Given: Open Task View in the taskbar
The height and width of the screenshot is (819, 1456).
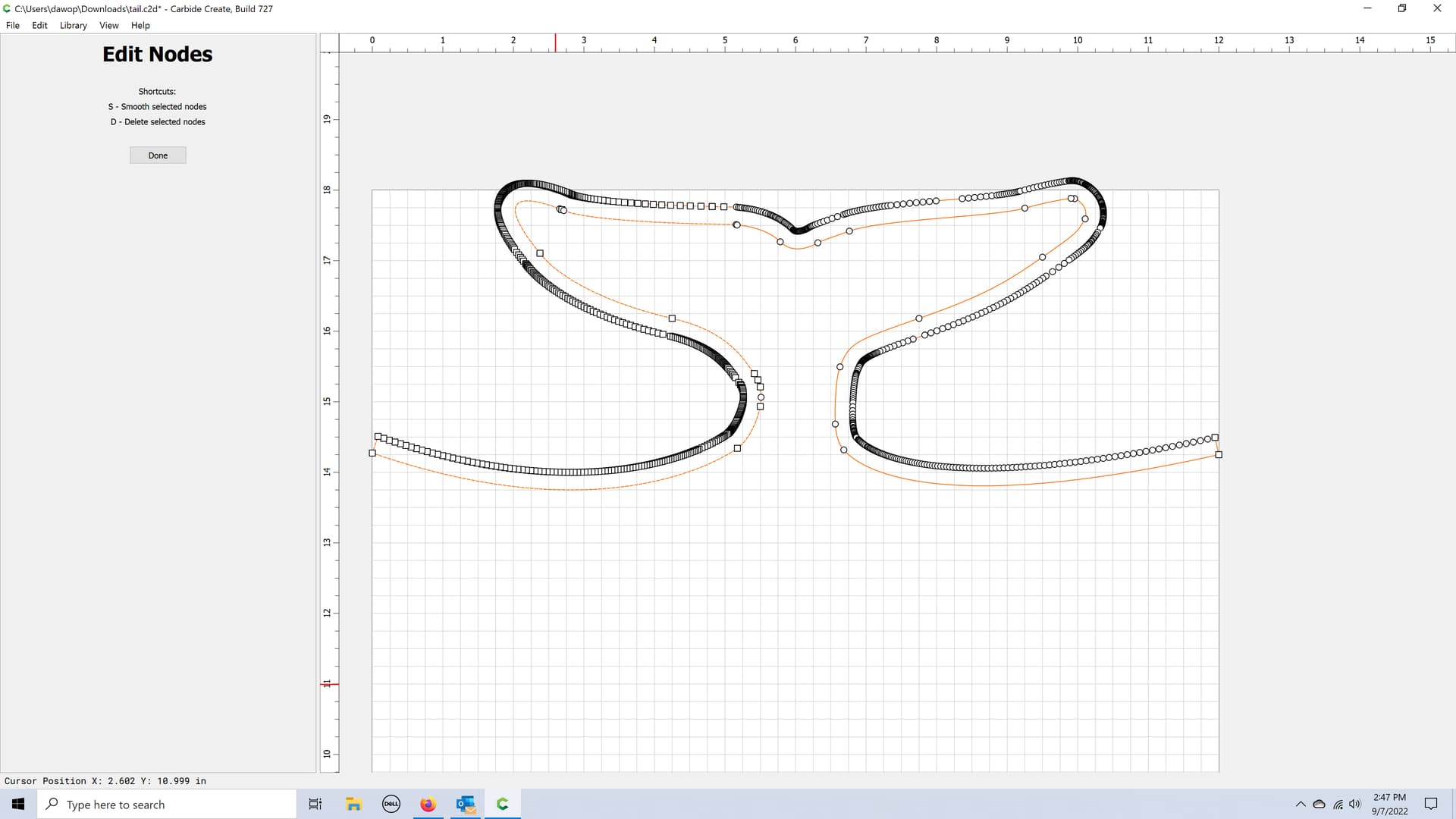Looking at the screenshot, I should 315,804.
